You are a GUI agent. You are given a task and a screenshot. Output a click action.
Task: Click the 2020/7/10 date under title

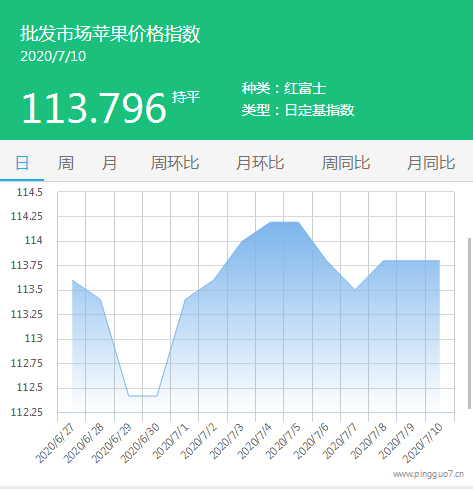53,56
